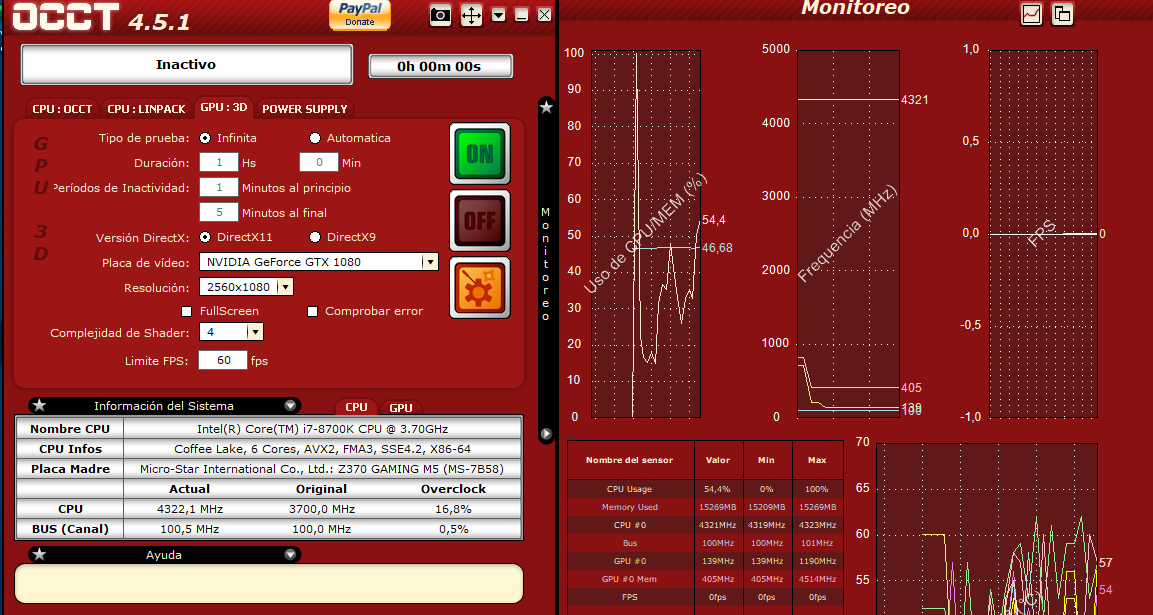
Task: Click the Inactivo status box
Action: pyautogui.click(x=187, y=65)
